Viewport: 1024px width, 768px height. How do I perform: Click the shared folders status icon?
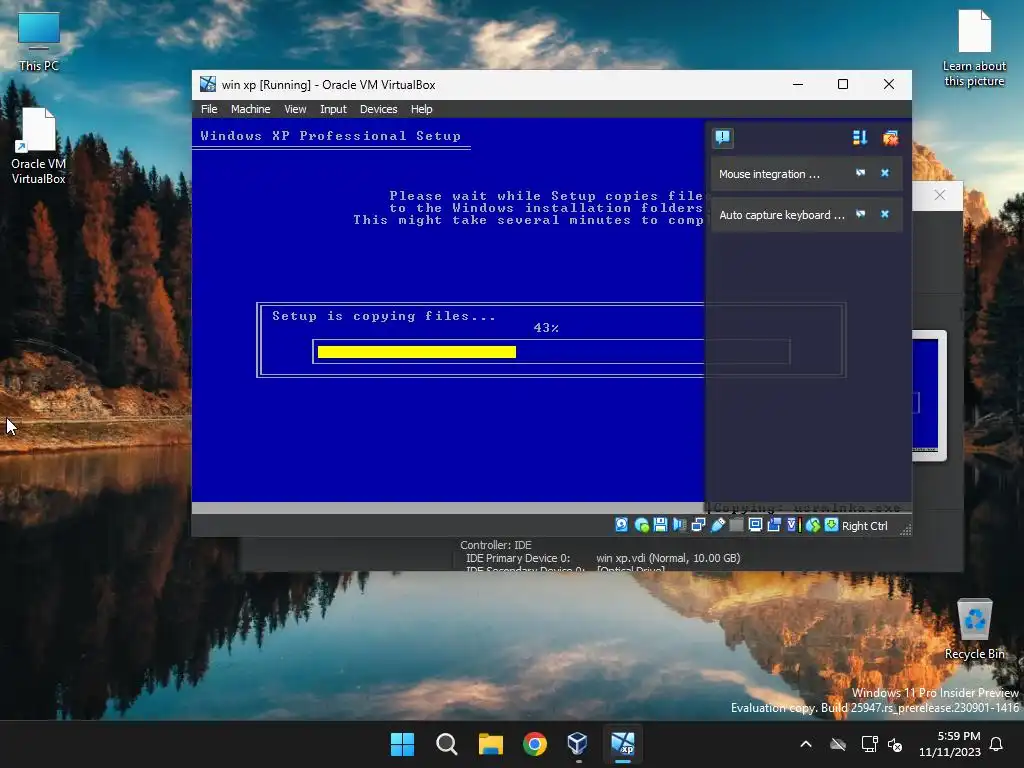coord(736,525)
